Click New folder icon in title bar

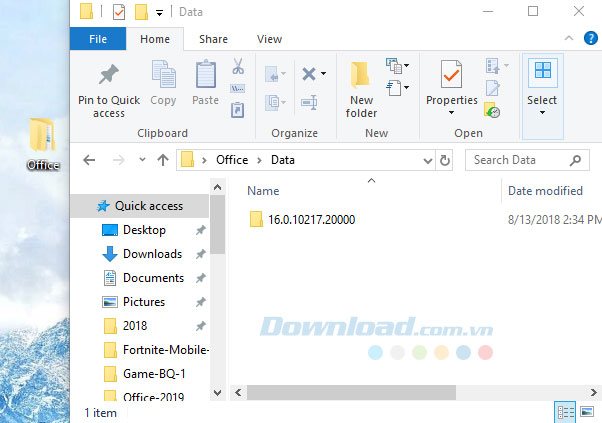[x=141, y=12]
